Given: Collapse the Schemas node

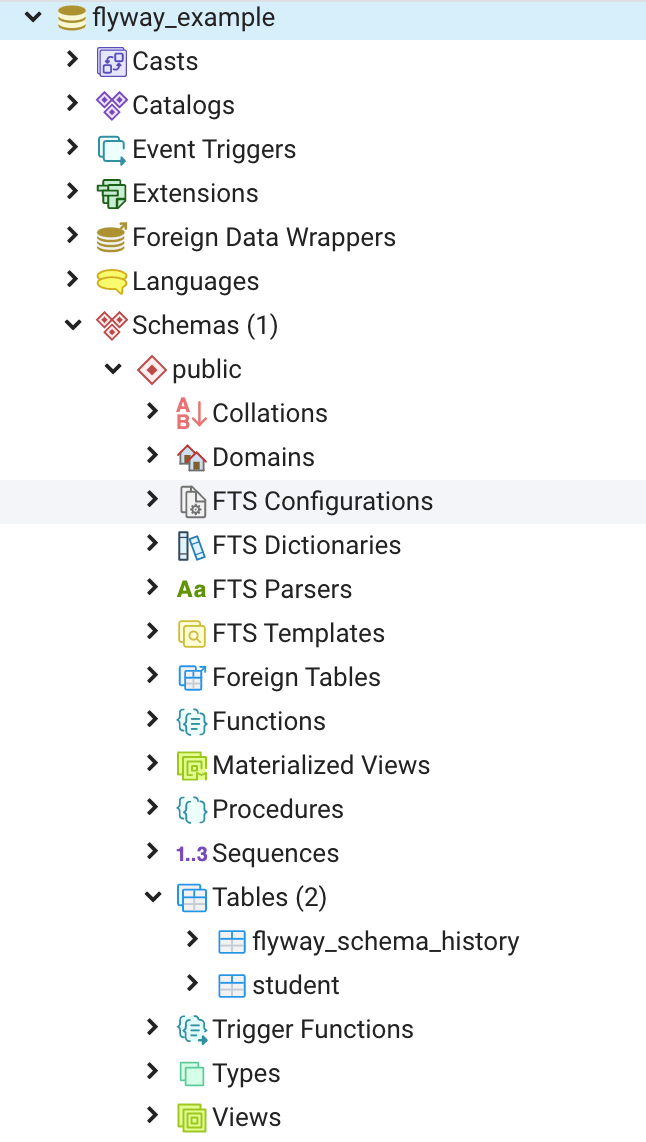Looking at the screenshot, I should click(x=72, y=325).
